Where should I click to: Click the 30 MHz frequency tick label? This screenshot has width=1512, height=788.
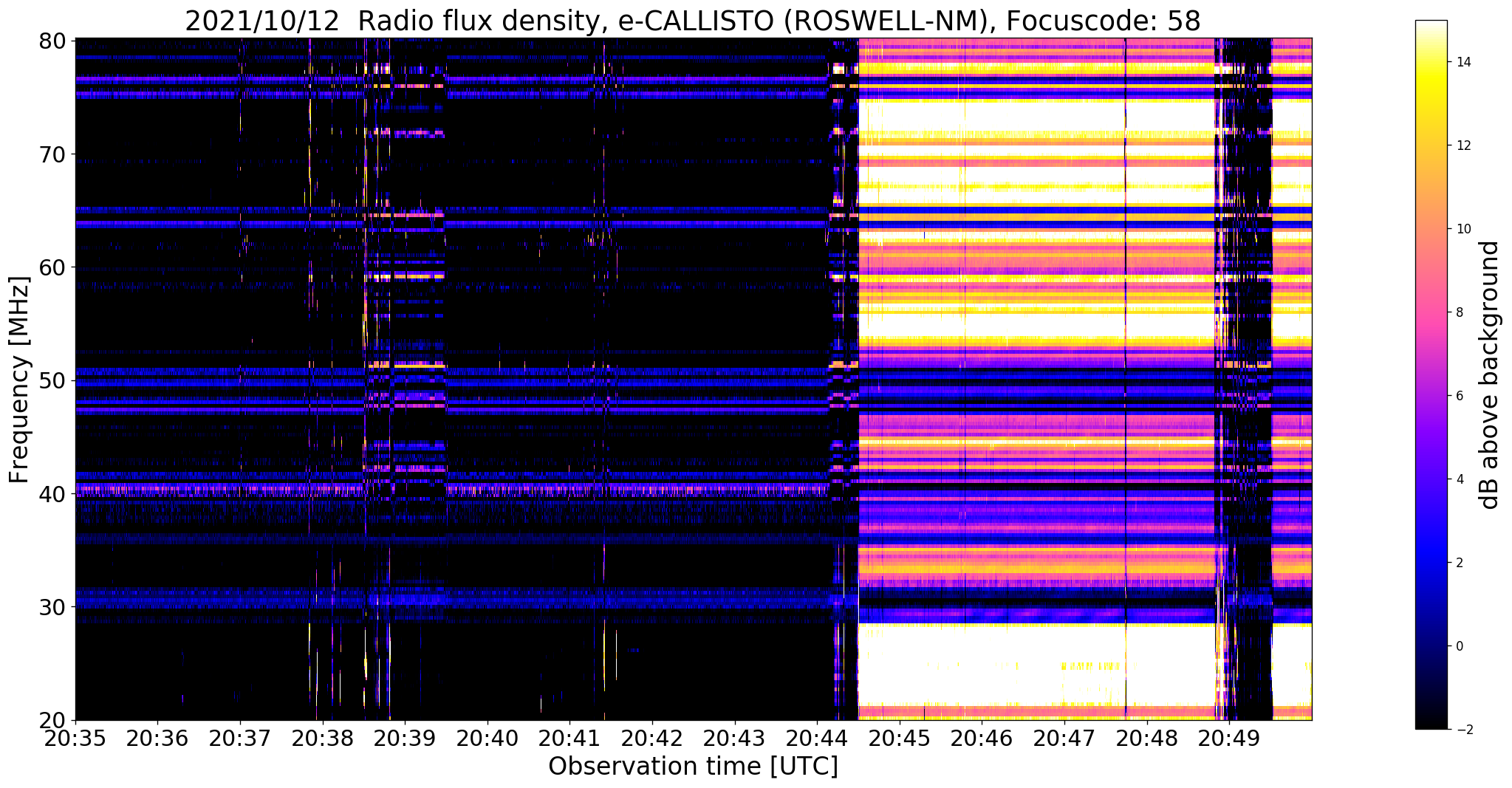tap(52, 607)
